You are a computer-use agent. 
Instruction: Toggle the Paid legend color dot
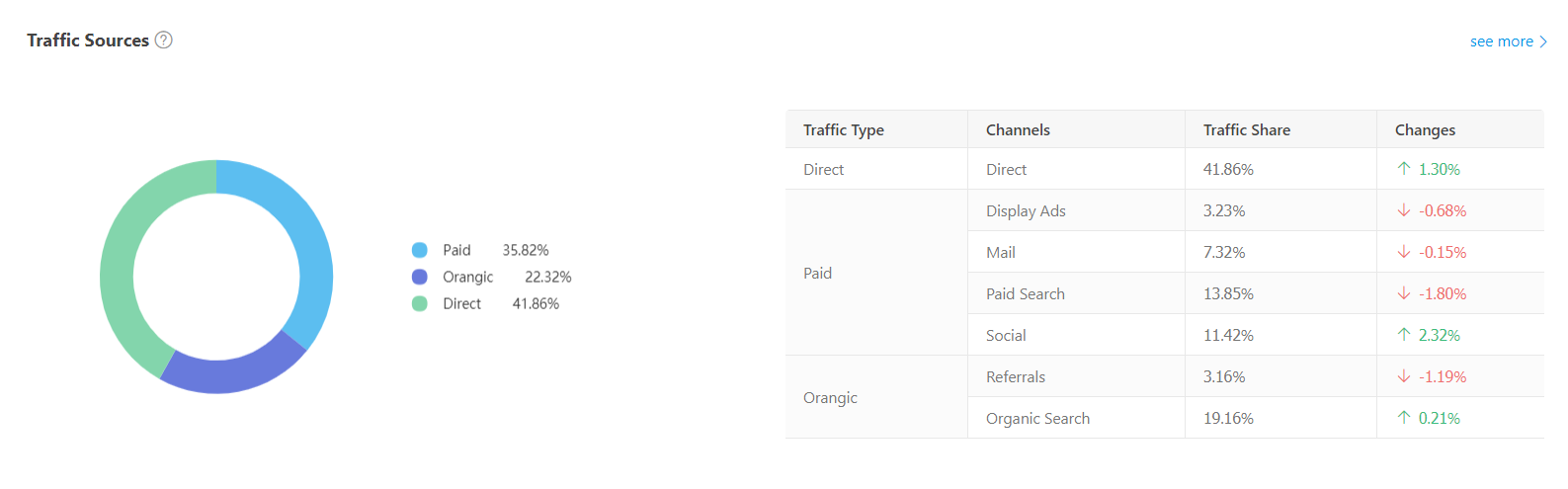tap(420, 250)
